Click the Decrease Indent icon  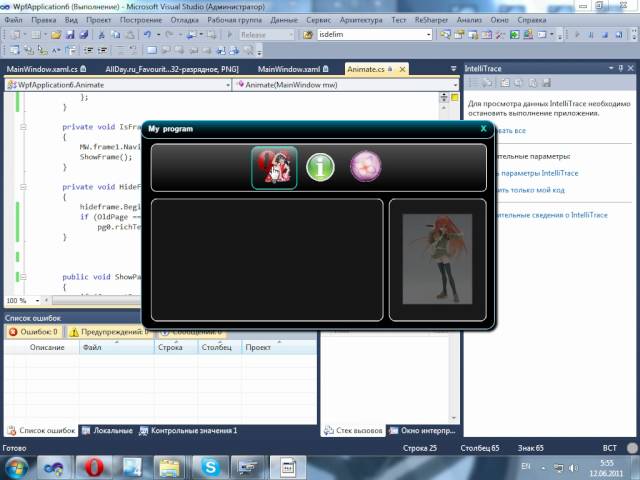tap(89, 51)
